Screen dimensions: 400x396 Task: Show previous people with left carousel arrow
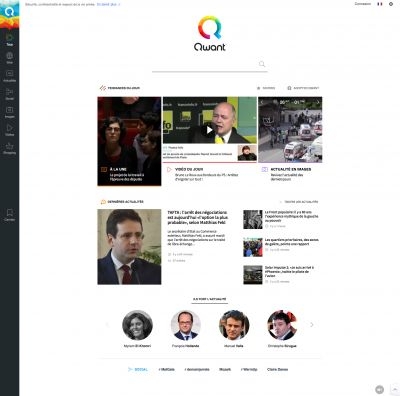pos(107,325)
